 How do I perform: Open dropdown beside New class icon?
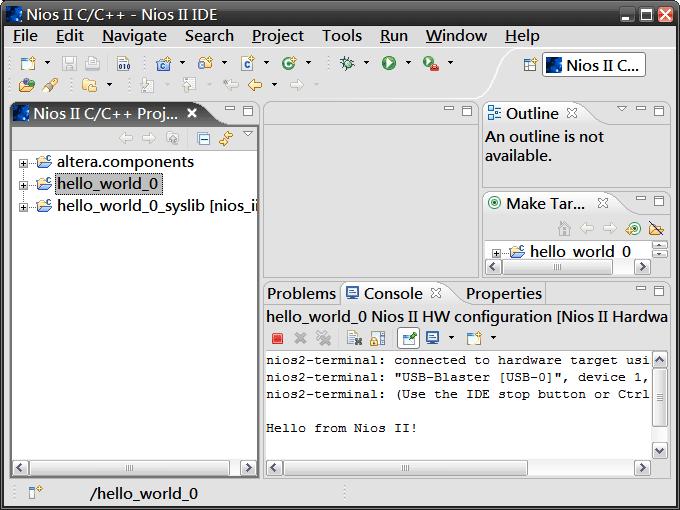(x=308, y=63)
